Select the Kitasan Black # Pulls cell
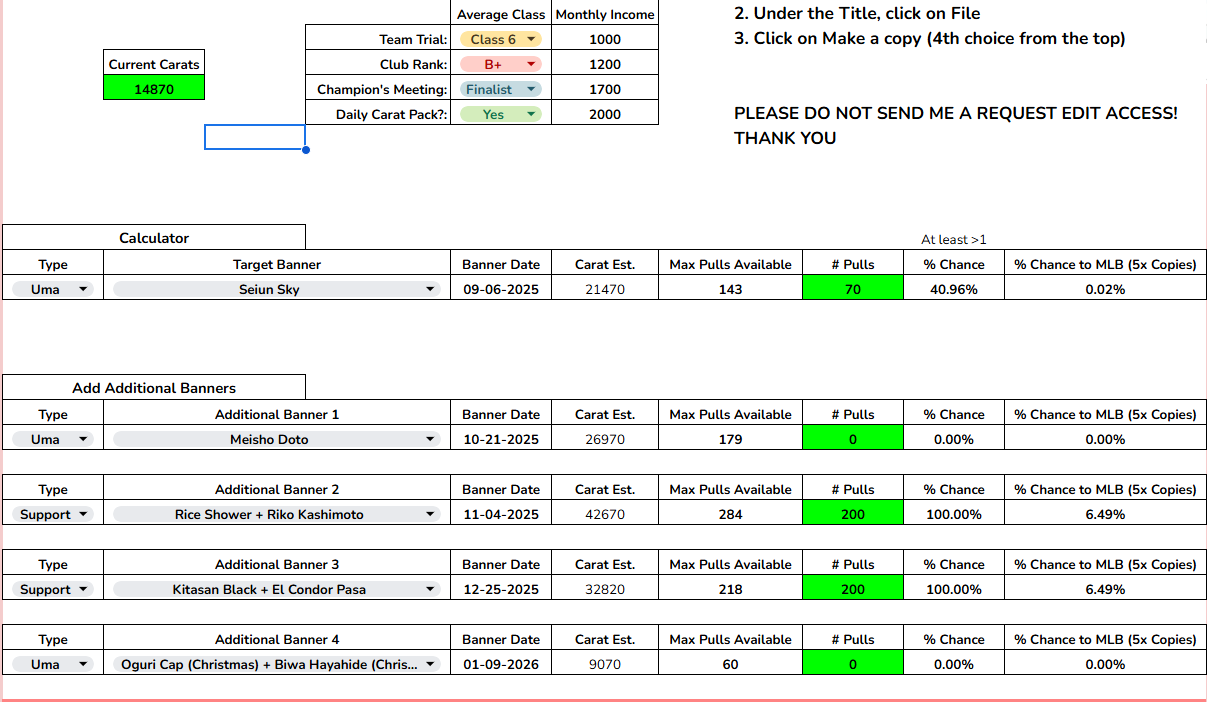Image resolution: width=1207 pixels, height=702 pixels. coord(853,589)
